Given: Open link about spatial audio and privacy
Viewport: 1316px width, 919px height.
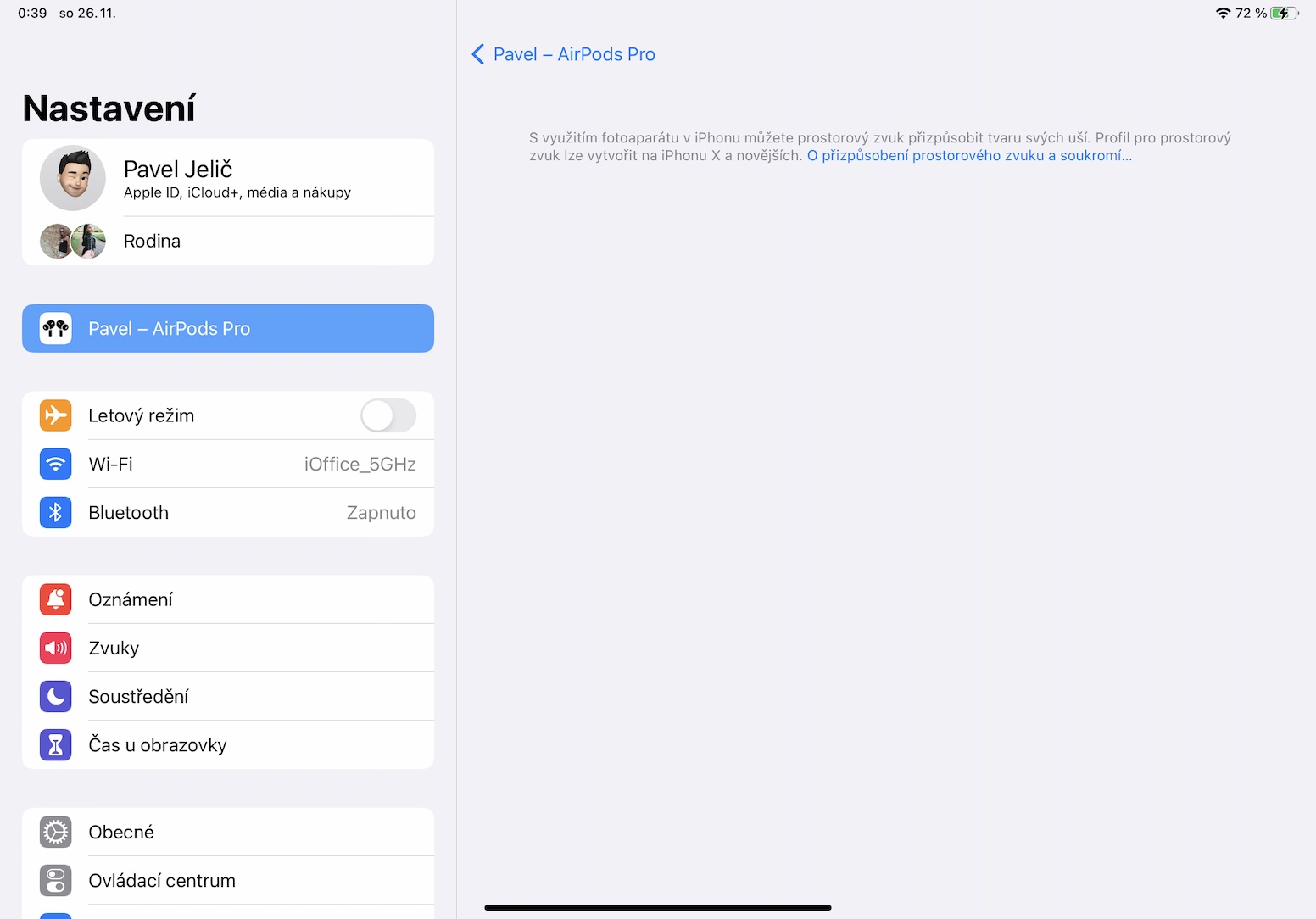Looking at the screenshot, I should 969,155.
